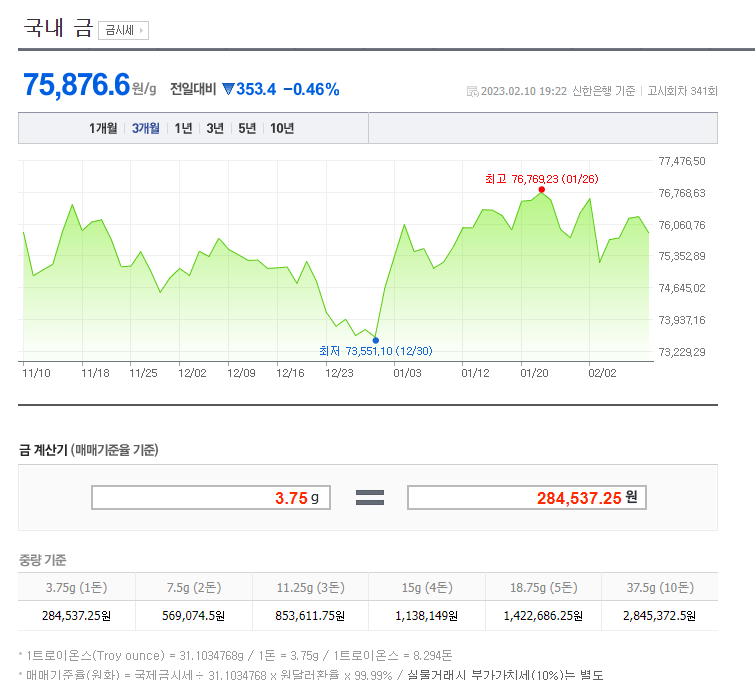Click the 최저 73,551.10 (12/30) label
The height and width of the screenshot is (700, 755).
click(x=376, y=351)
